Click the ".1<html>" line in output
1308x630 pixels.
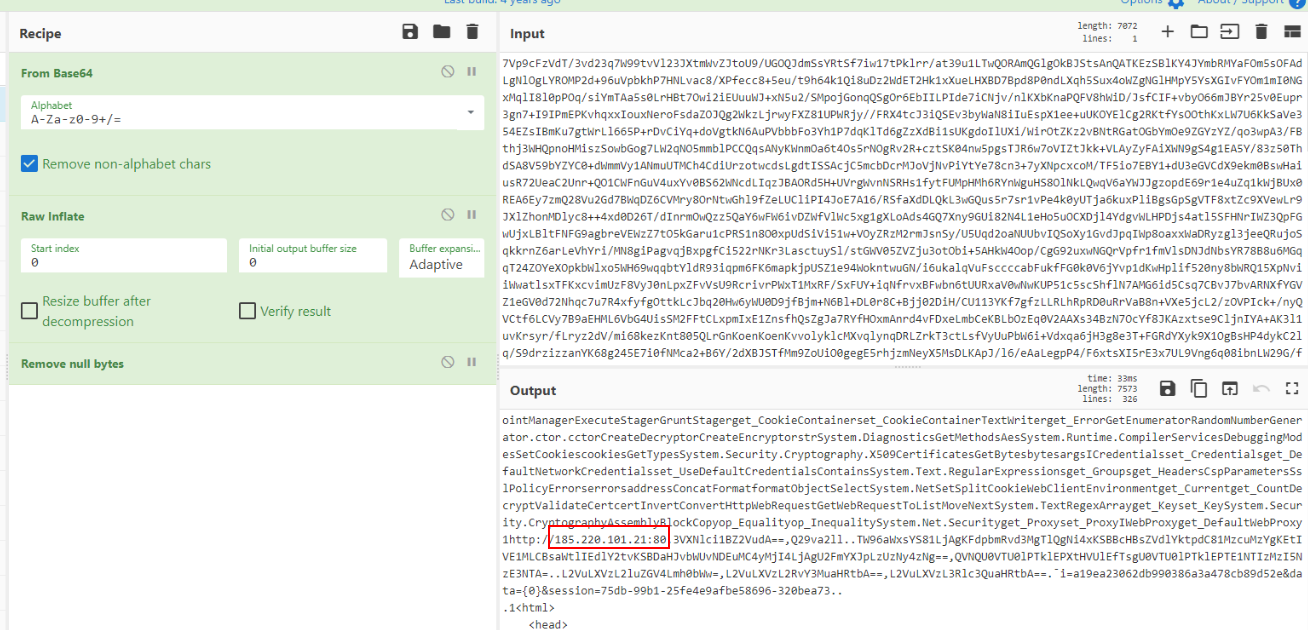527,607
